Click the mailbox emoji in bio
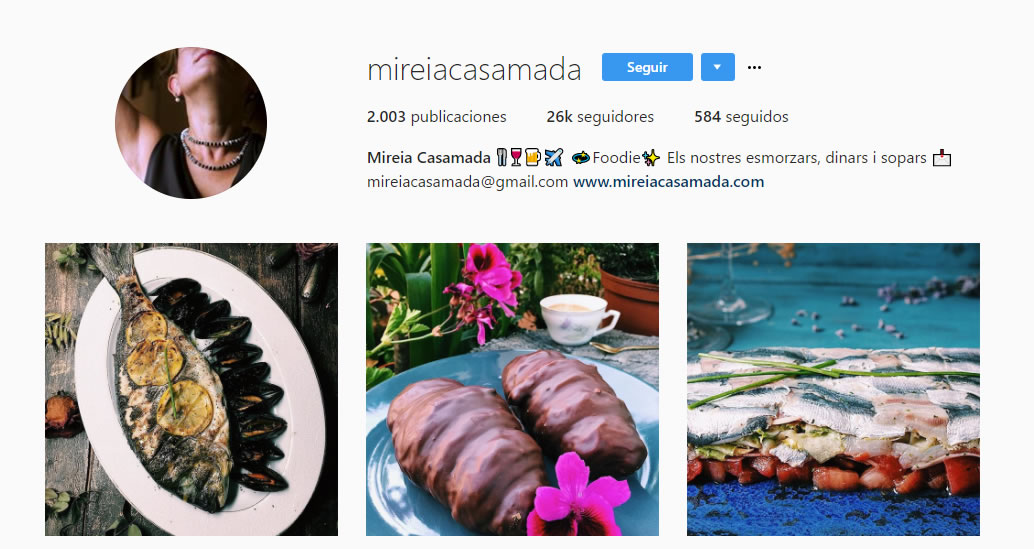 pyautogui.click(x=942, y=158)
